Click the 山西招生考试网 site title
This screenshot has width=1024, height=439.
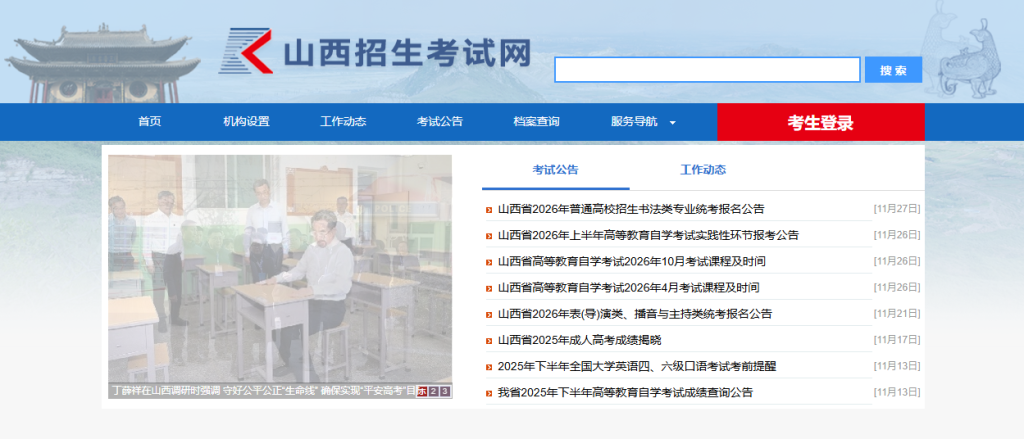pos(407,53)
